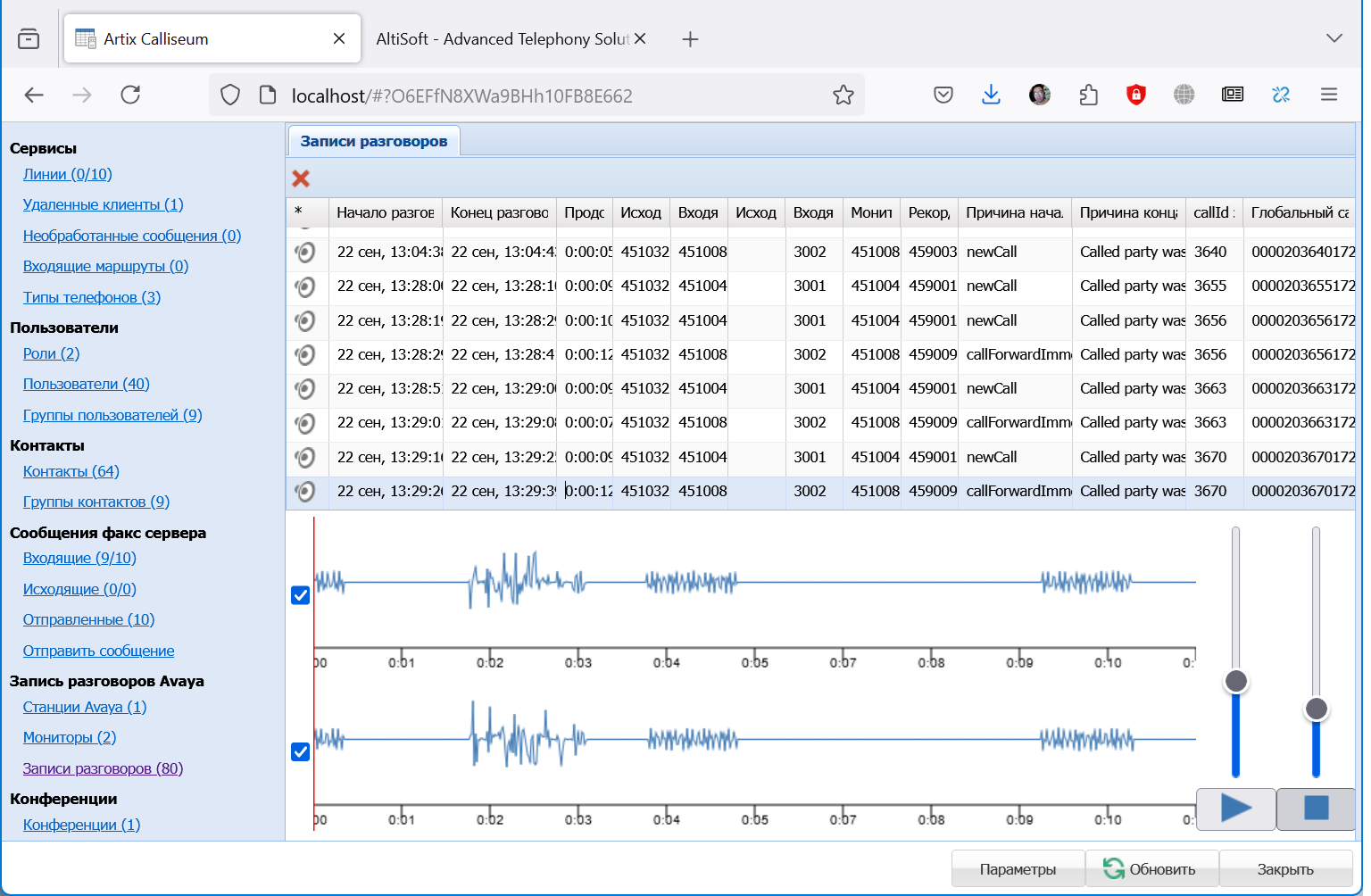Open Контакты (64) link
1371x896 pixels.
[71, 471]
